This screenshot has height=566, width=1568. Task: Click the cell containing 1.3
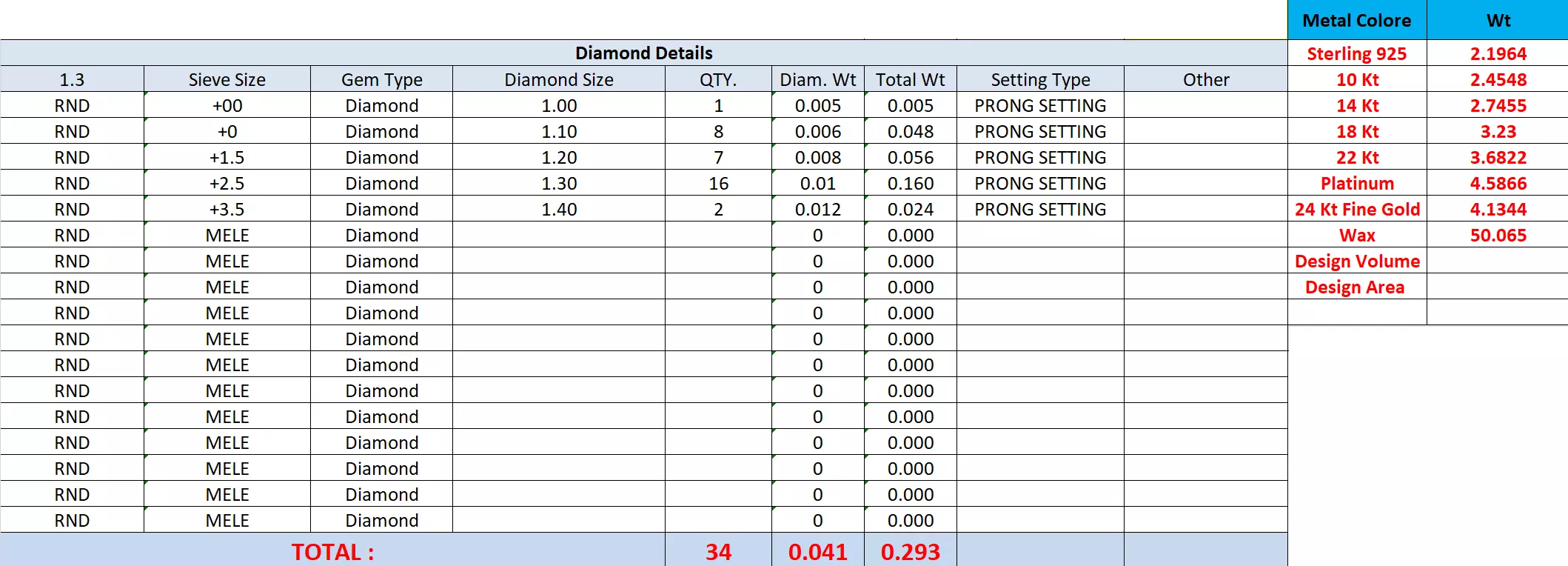pos(72,79)
